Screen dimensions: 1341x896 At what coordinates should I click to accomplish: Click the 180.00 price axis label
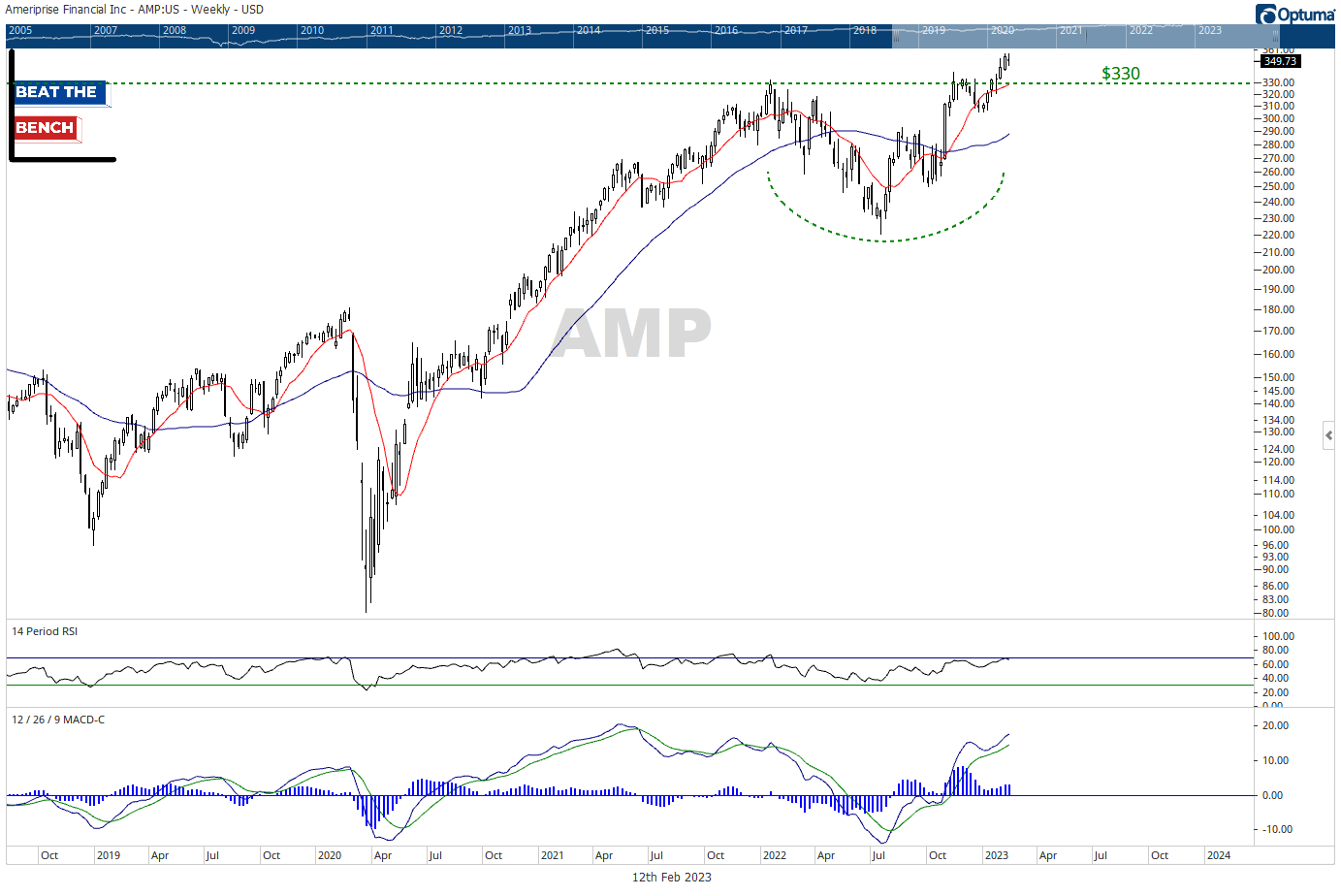tap(1279, 309)
